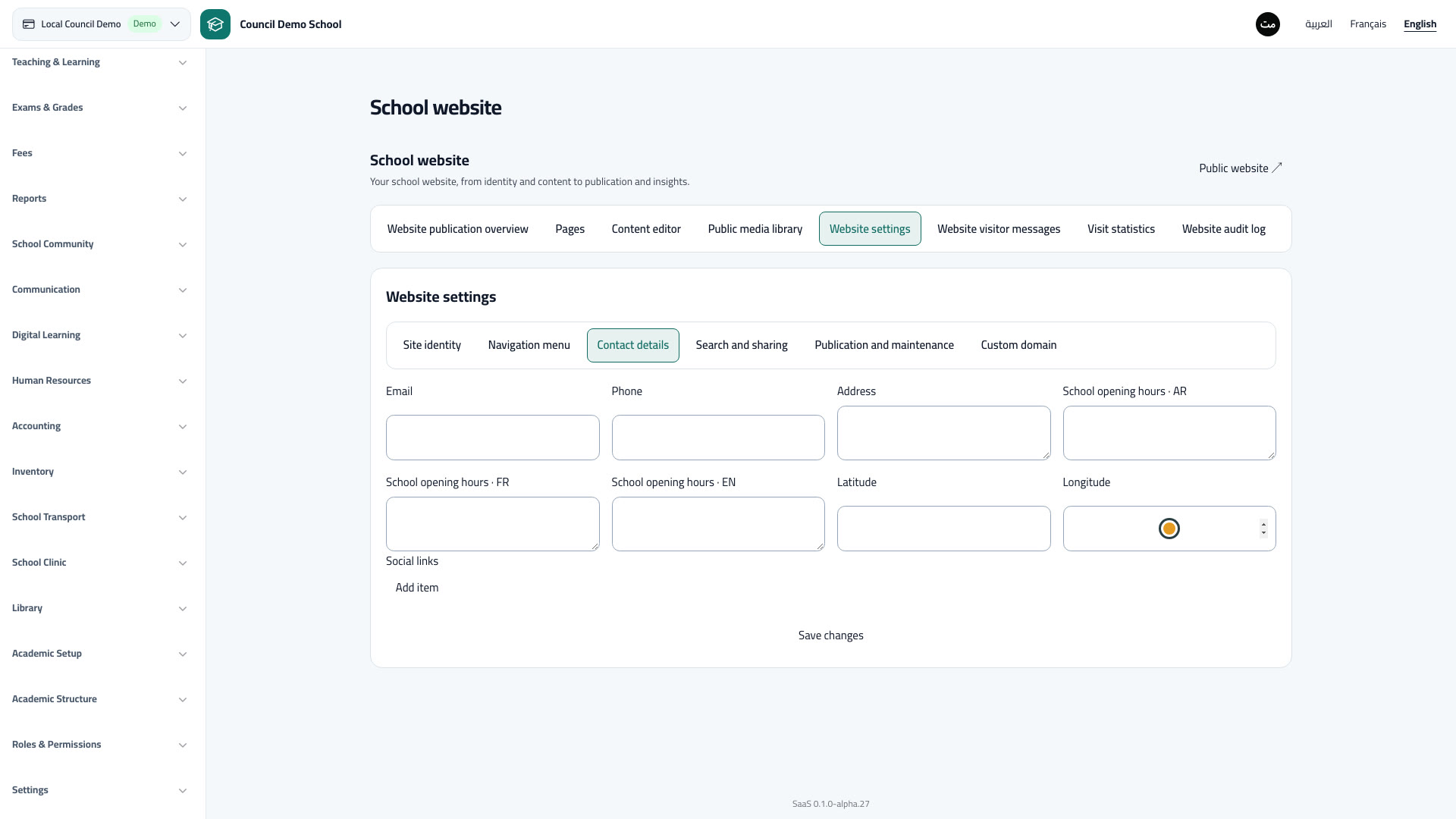Expand the Roles & Permissions section

pyautogui.click(x=99, y=745)
